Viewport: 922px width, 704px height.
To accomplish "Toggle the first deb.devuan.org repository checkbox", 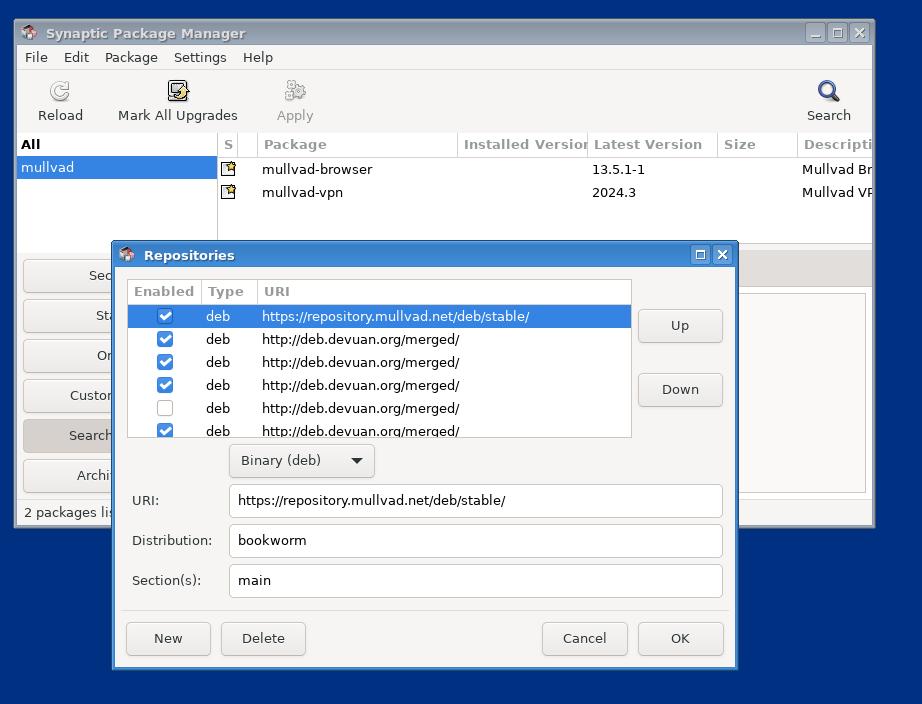I will tap(165, 339).
